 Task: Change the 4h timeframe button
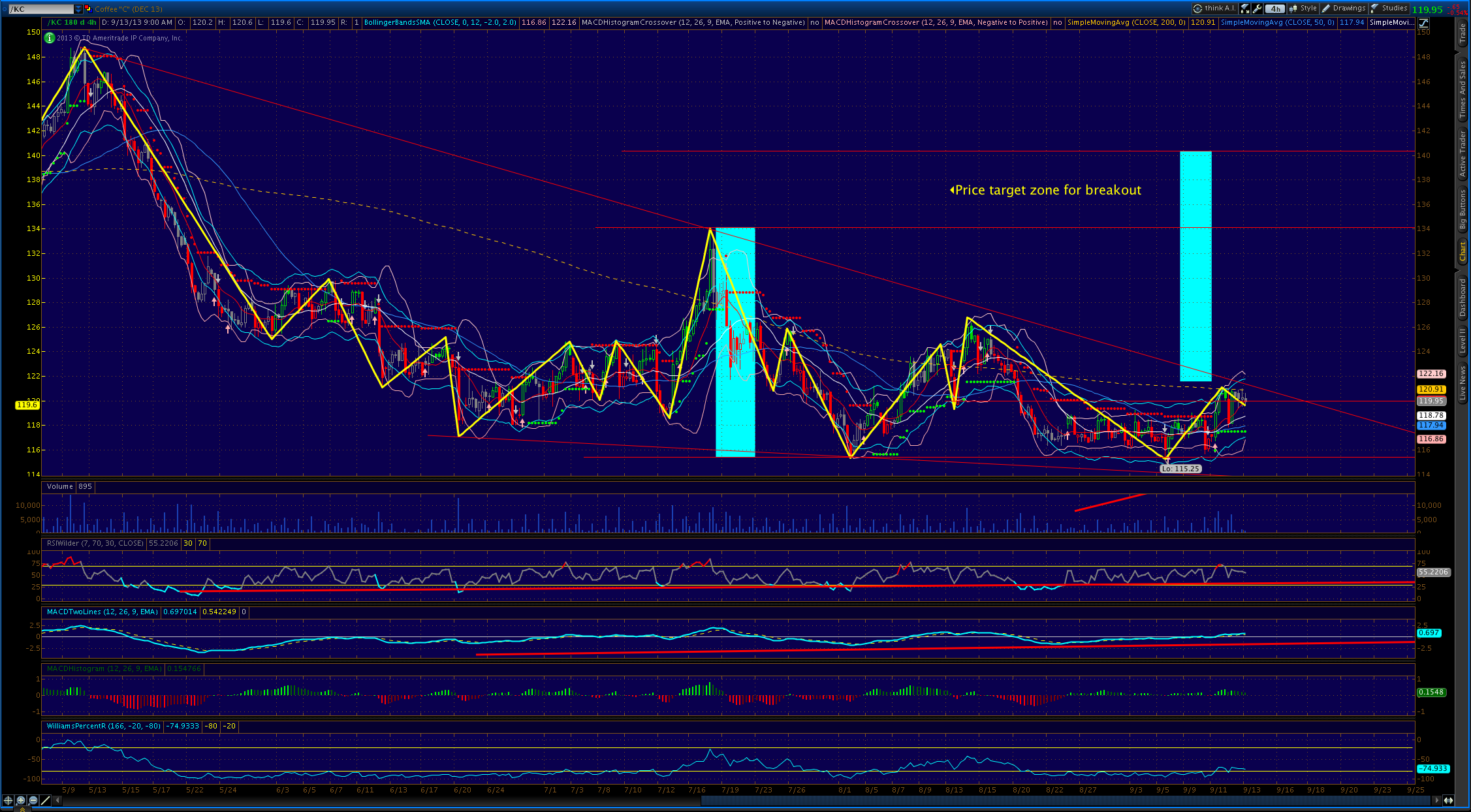(1274, 8)
